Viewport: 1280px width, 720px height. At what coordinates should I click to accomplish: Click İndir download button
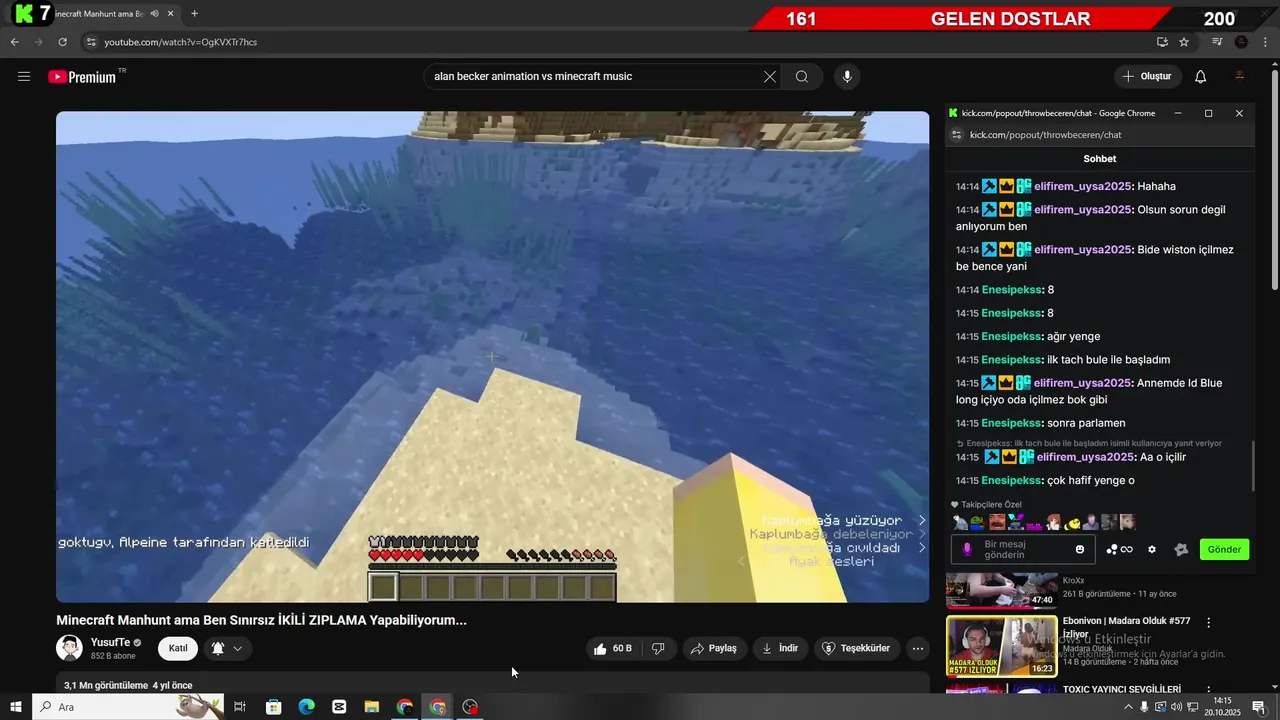(x=780, y=648)
